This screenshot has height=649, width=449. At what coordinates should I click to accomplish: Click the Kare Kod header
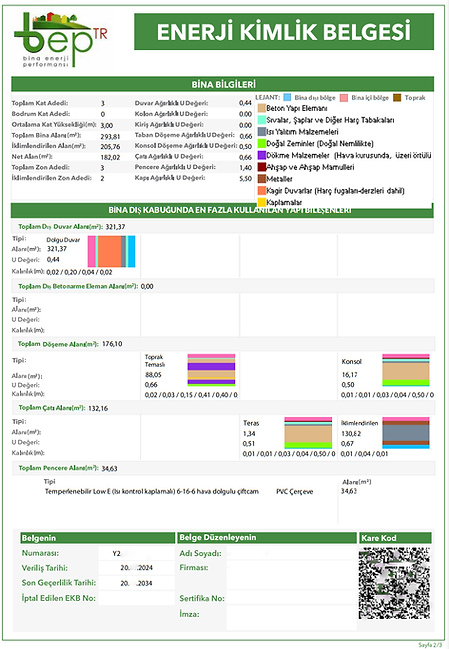[395, 538]
